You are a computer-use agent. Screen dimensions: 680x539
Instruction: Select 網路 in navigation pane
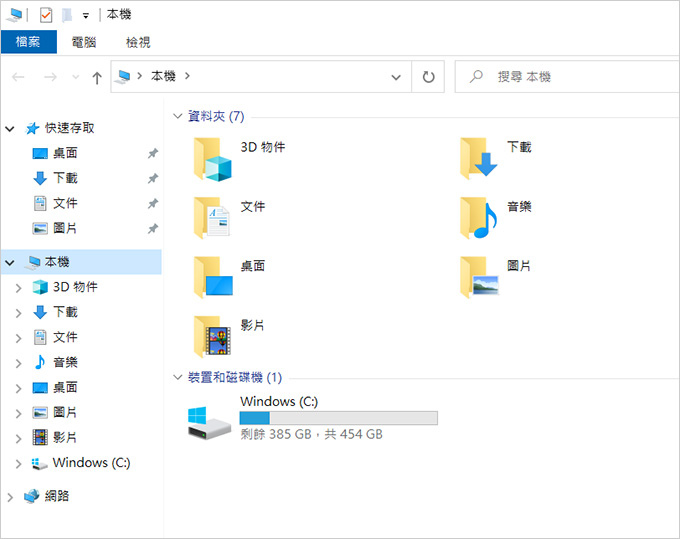point(56,496)
